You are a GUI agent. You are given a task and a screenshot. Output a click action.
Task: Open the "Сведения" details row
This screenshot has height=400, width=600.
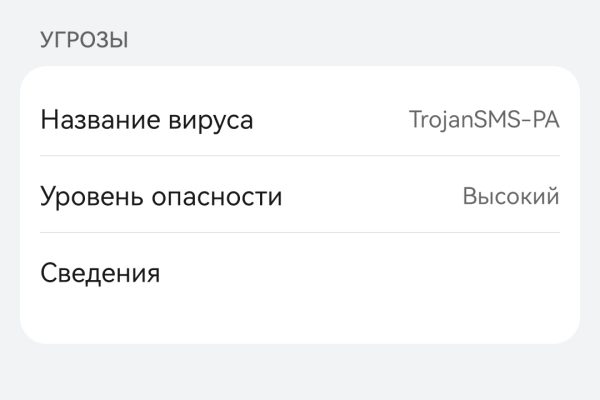click(x=100, y=273)
